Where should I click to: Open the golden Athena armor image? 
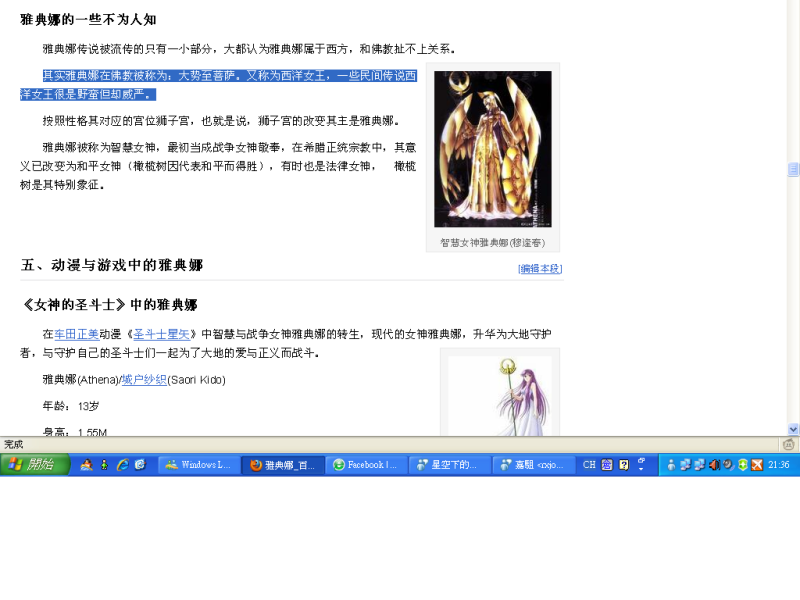coord(493,149)
